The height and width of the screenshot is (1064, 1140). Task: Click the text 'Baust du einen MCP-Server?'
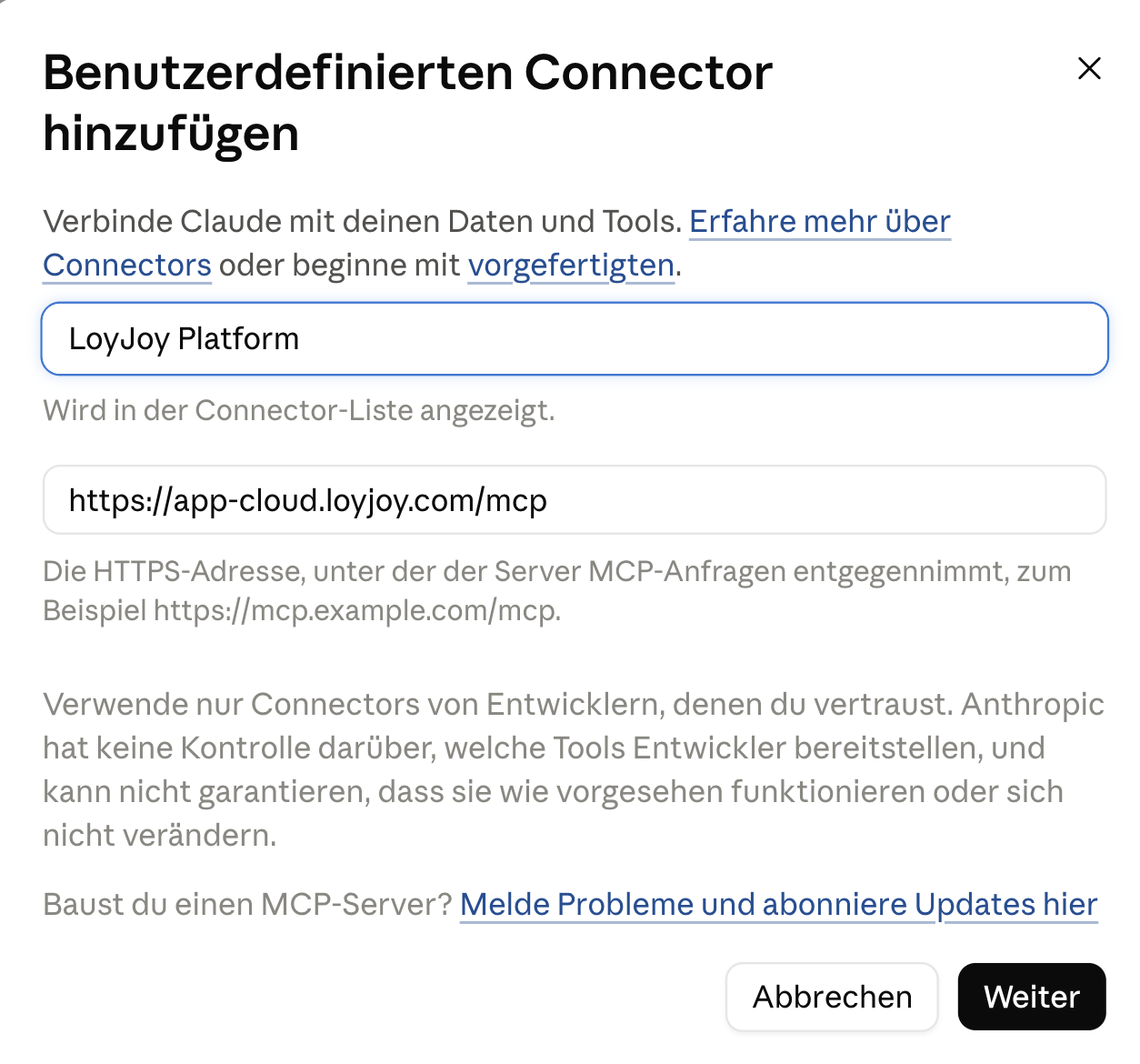point(247,905)
